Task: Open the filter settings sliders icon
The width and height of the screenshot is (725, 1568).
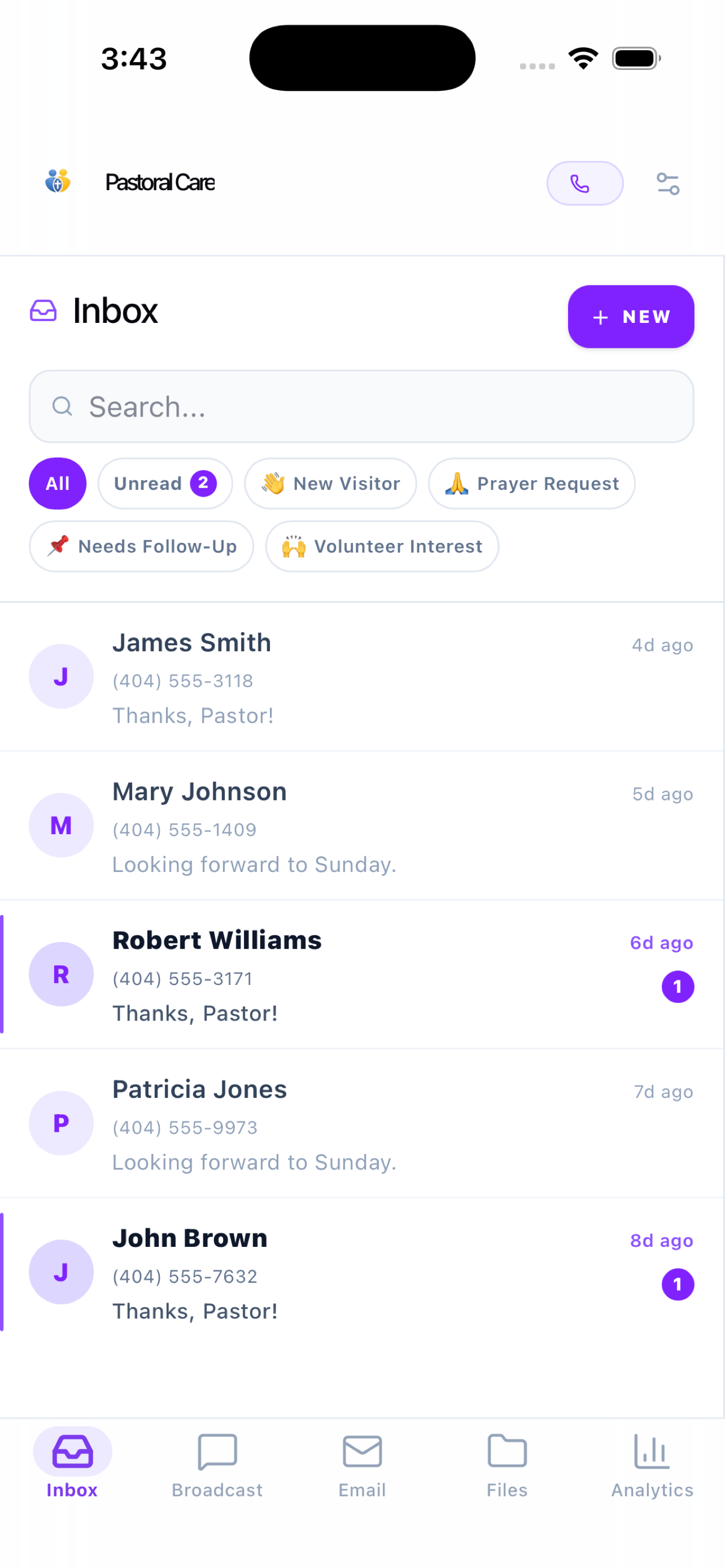Action: click(x=668, y=183)
